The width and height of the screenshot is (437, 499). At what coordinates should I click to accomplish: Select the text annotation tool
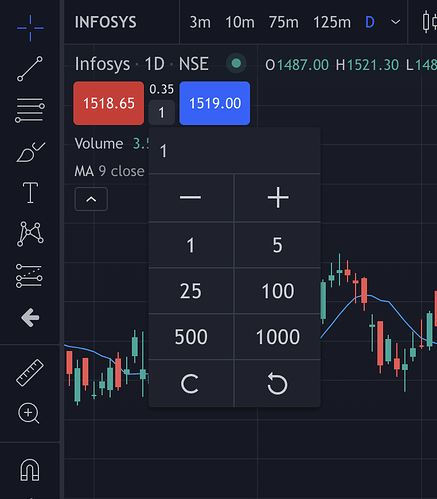30,193
